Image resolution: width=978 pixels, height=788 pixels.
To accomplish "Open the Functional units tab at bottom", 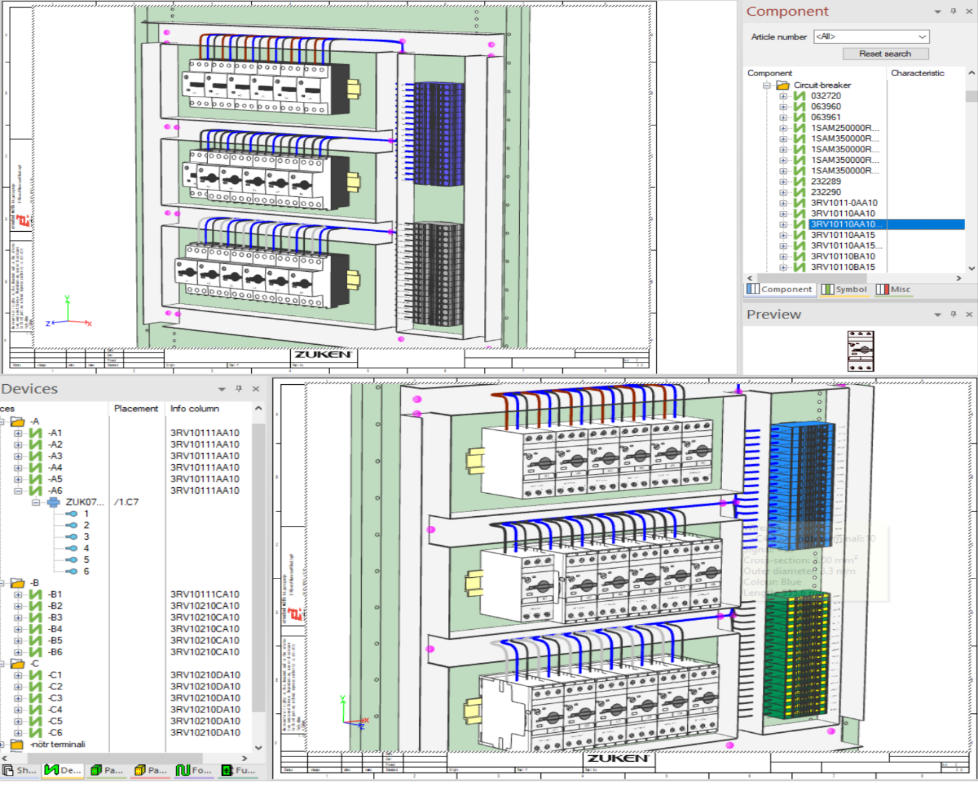I will pos(239,771).
